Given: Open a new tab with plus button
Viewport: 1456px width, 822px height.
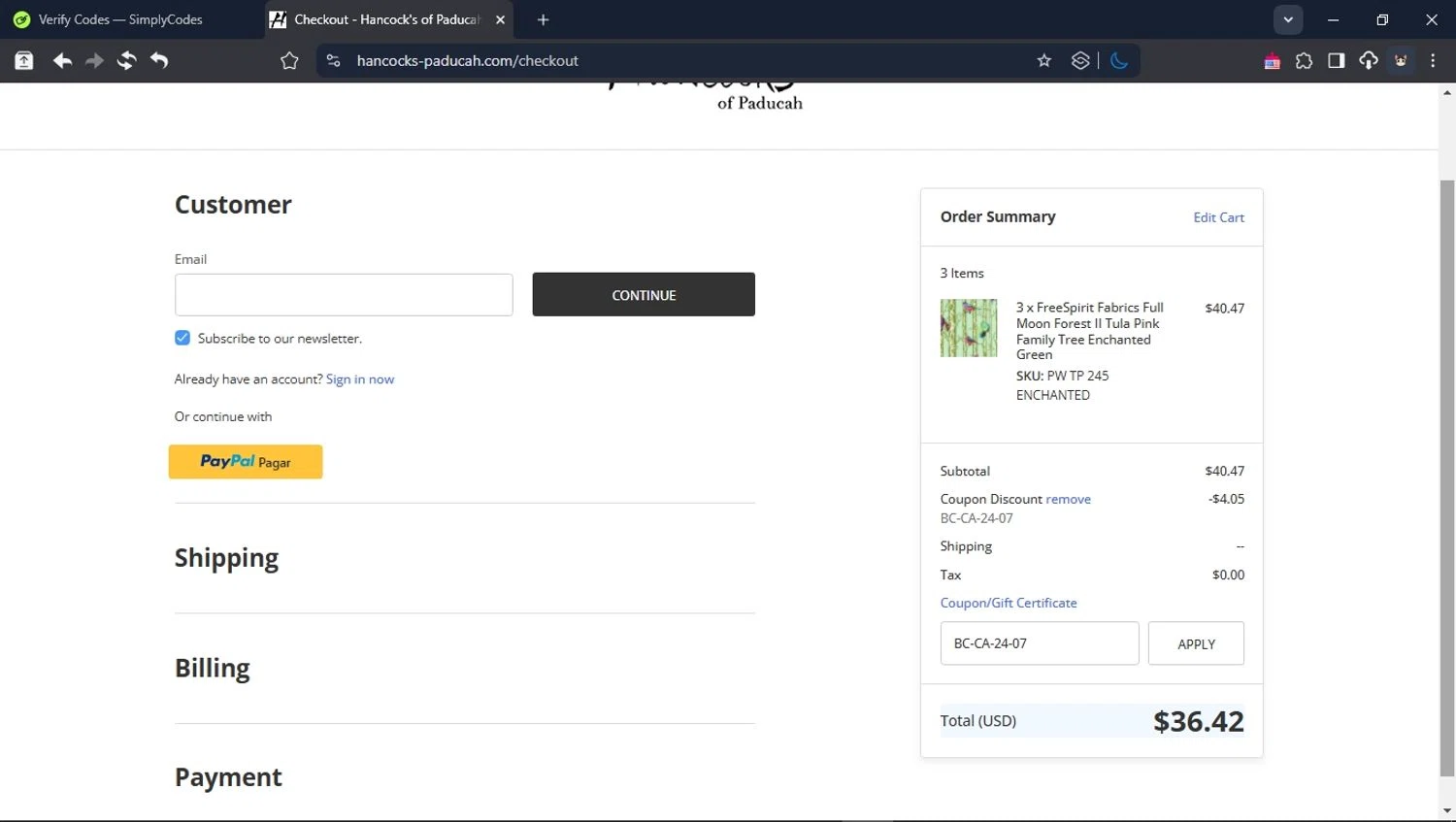Looking at the screenshot, I should pos(544,19).
